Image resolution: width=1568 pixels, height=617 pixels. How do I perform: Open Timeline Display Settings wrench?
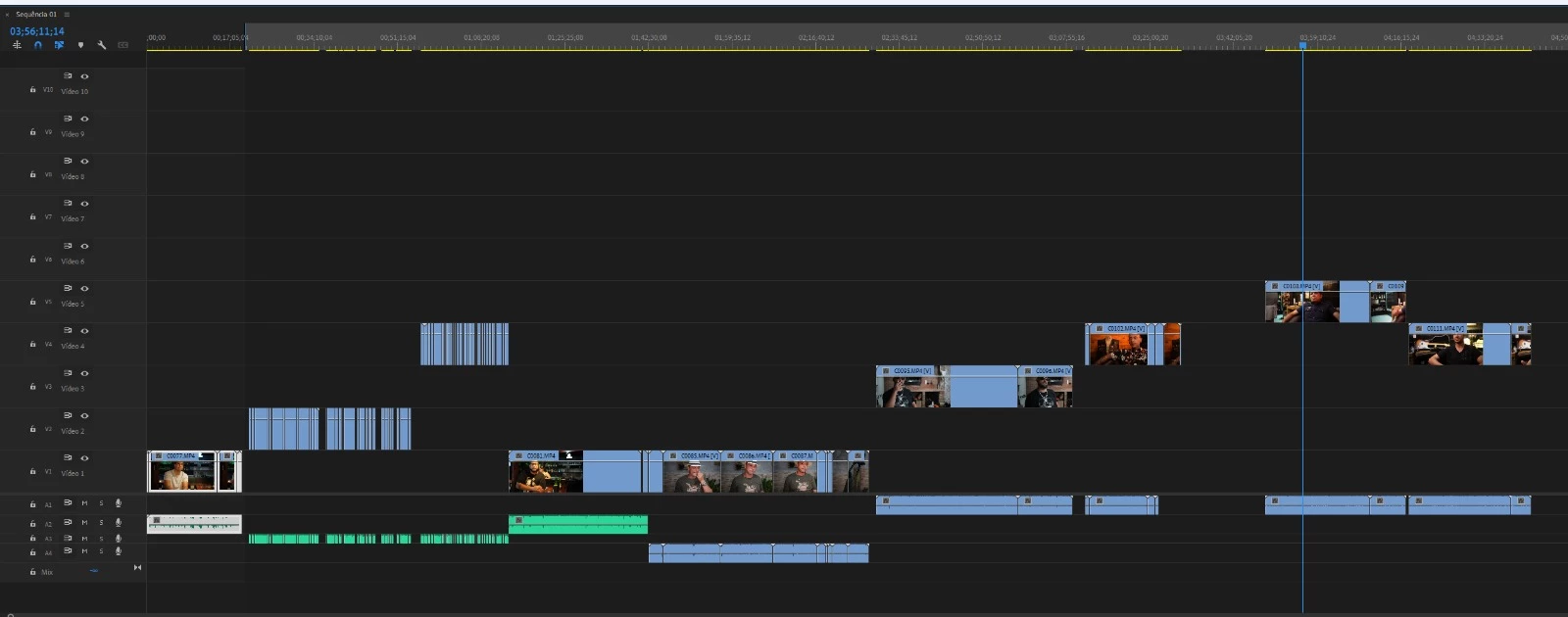tap(101, 45)
